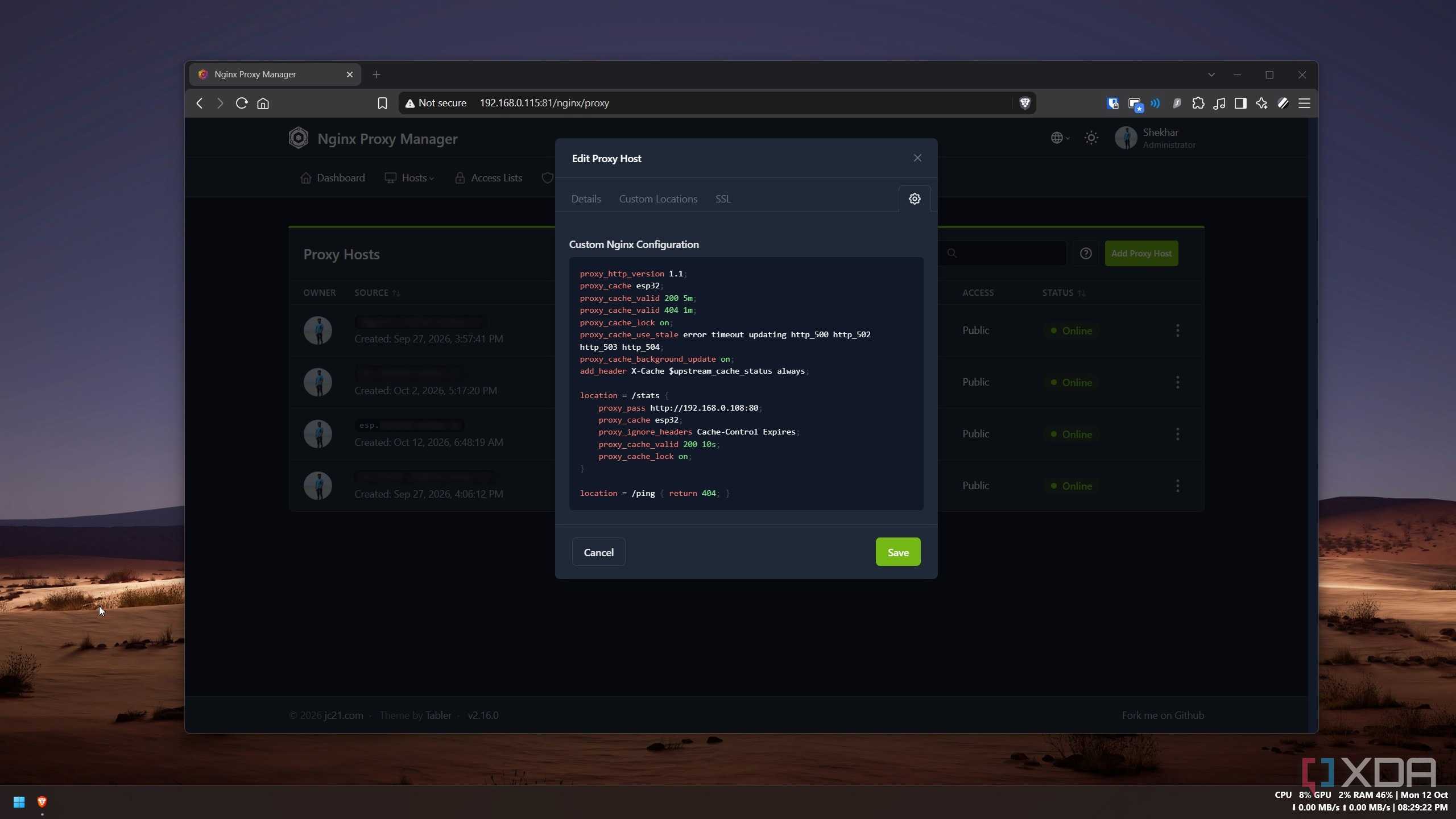Screen dimensions: 1456x819
Task: Open the Windows Start menu
Action: pyautogui.click(x=19, y=802)
